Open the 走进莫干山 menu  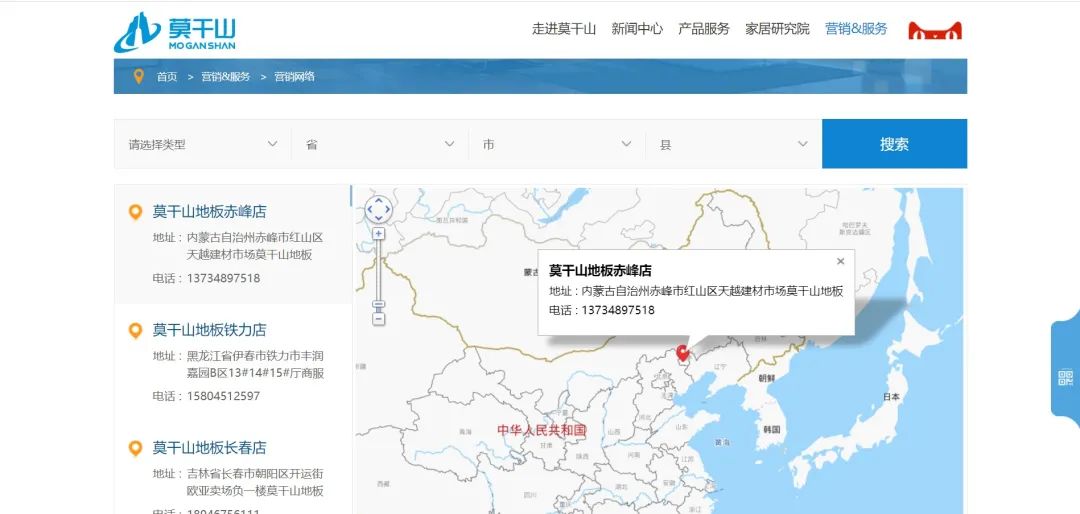coord(563,29)
